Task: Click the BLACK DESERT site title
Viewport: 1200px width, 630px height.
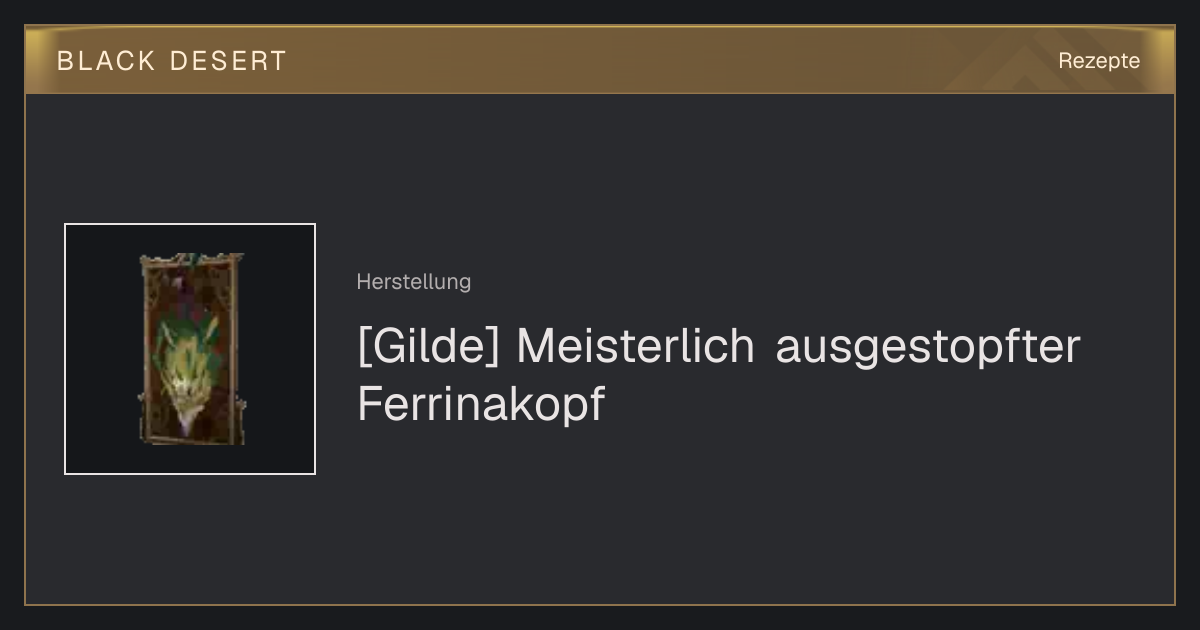Action: pyautogui.click(x=172, y=61)
